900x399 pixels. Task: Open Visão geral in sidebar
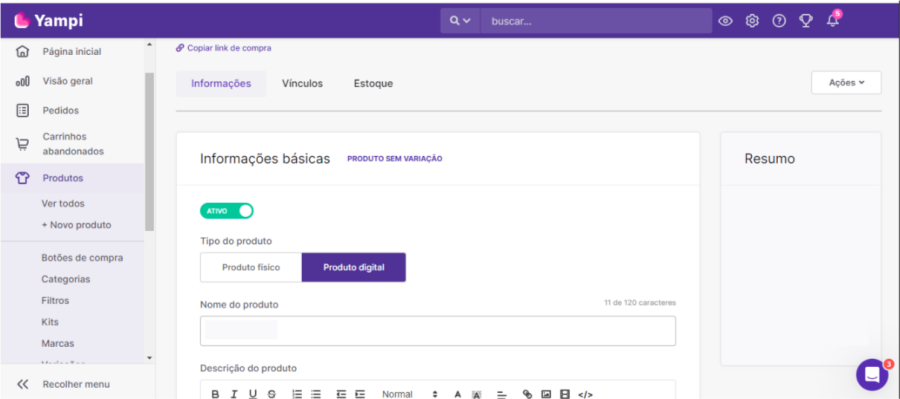[x=68, y=81]
